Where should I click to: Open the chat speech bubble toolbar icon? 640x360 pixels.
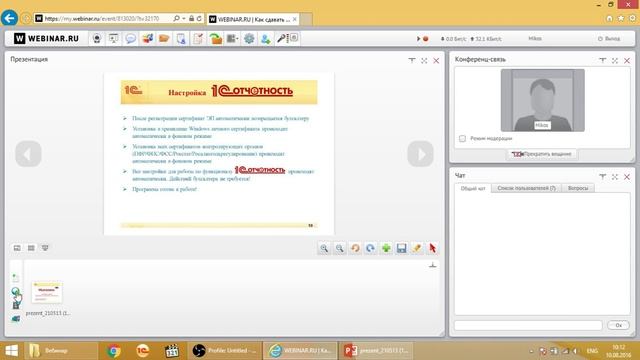click(x=130, y=38)
